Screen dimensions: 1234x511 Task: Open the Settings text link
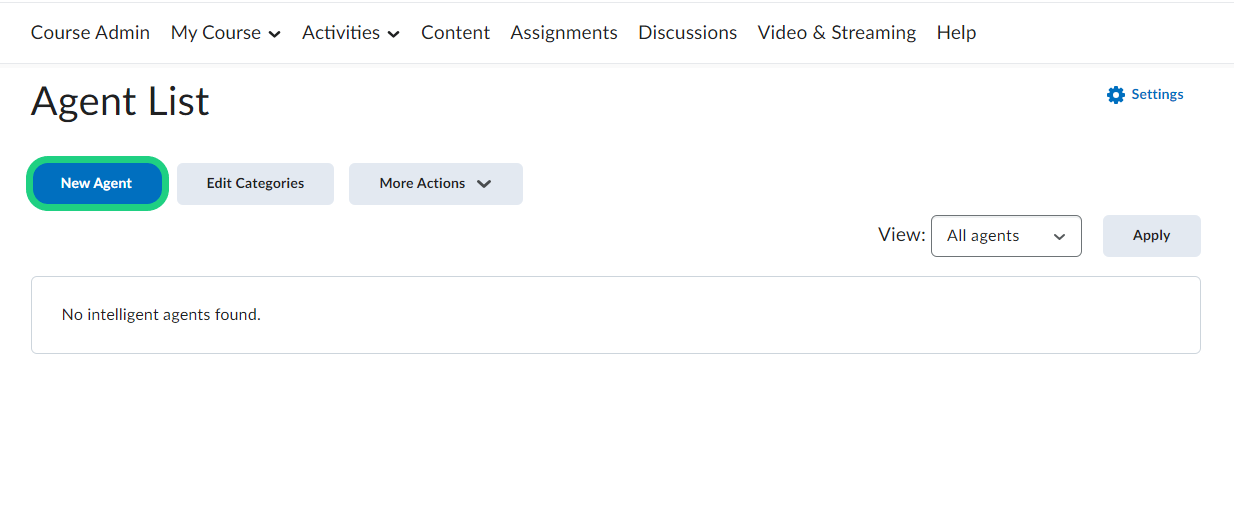[x=1157, y=94]
